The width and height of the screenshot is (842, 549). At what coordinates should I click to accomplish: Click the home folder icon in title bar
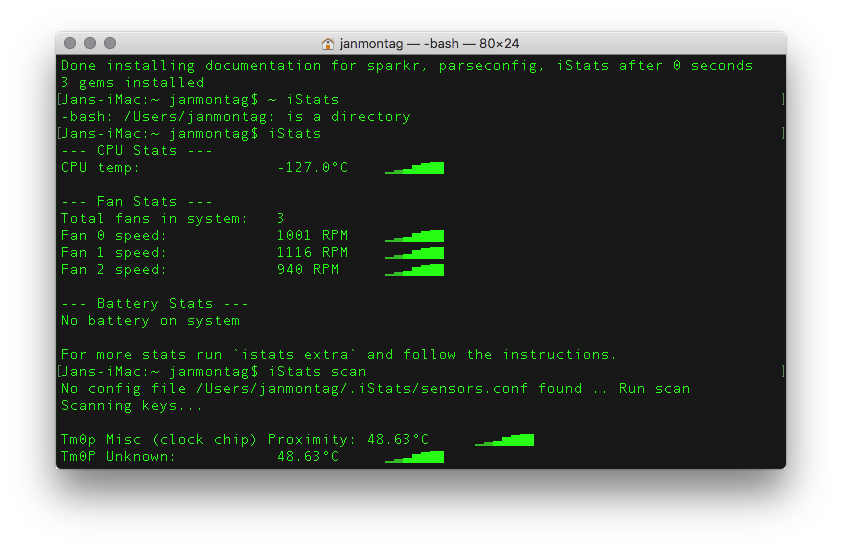pos(328,44)
